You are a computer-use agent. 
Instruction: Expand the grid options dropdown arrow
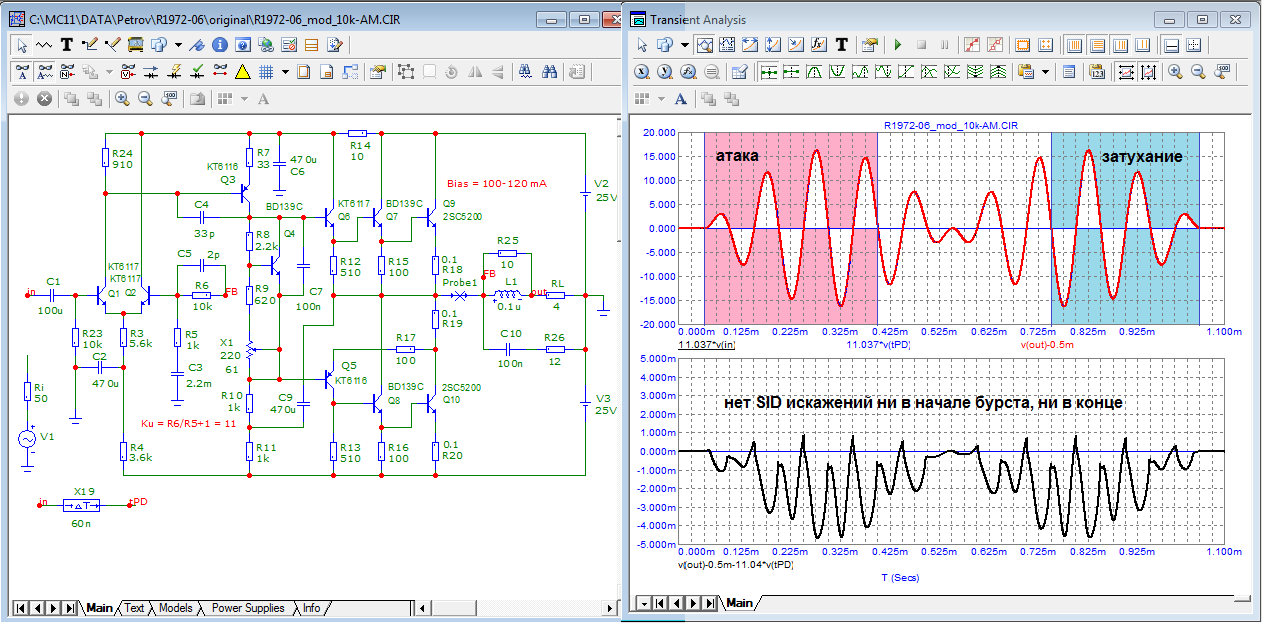click(285, 72)
